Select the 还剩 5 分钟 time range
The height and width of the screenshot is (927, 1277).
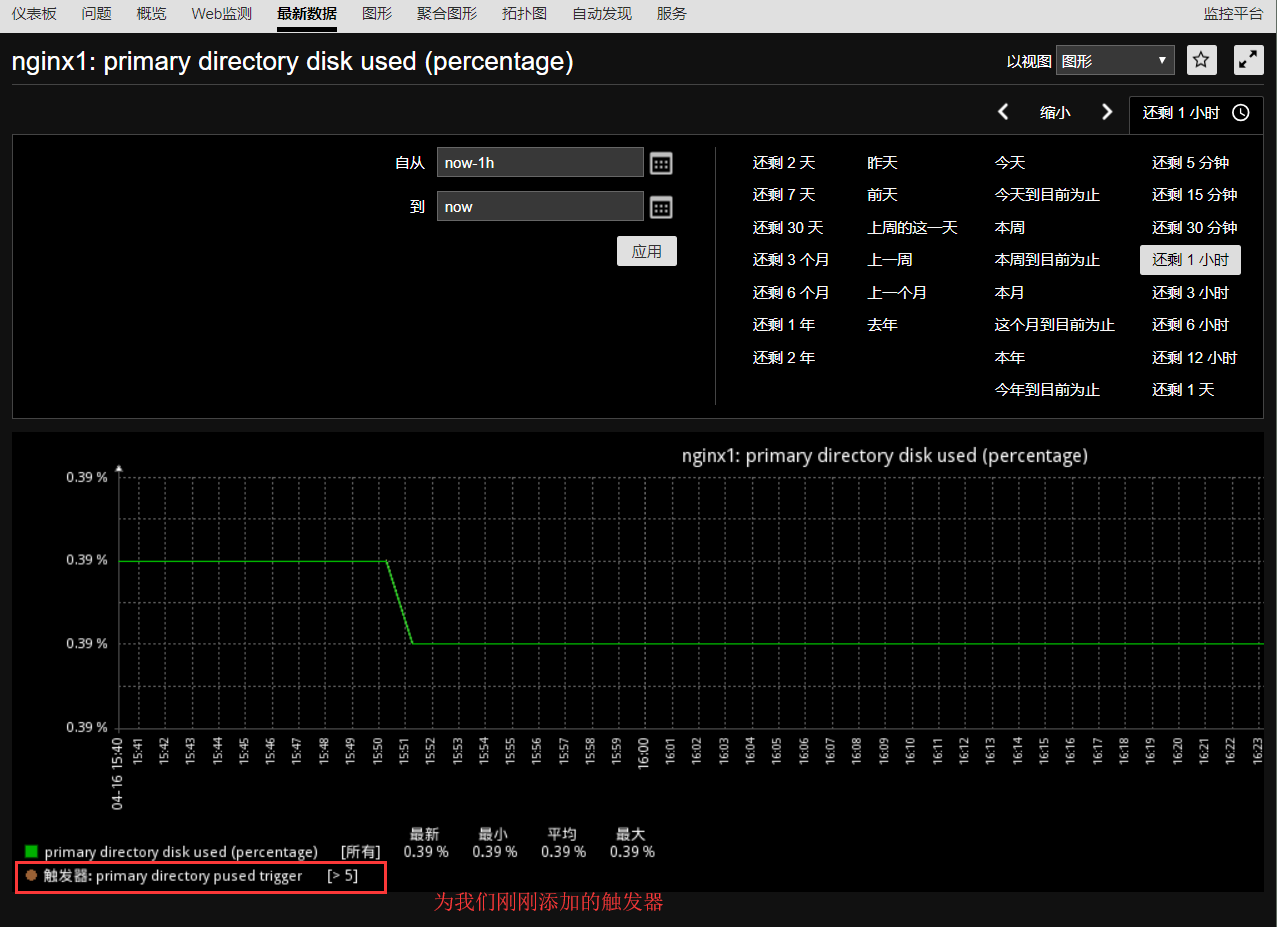(x=1190, y=163)
